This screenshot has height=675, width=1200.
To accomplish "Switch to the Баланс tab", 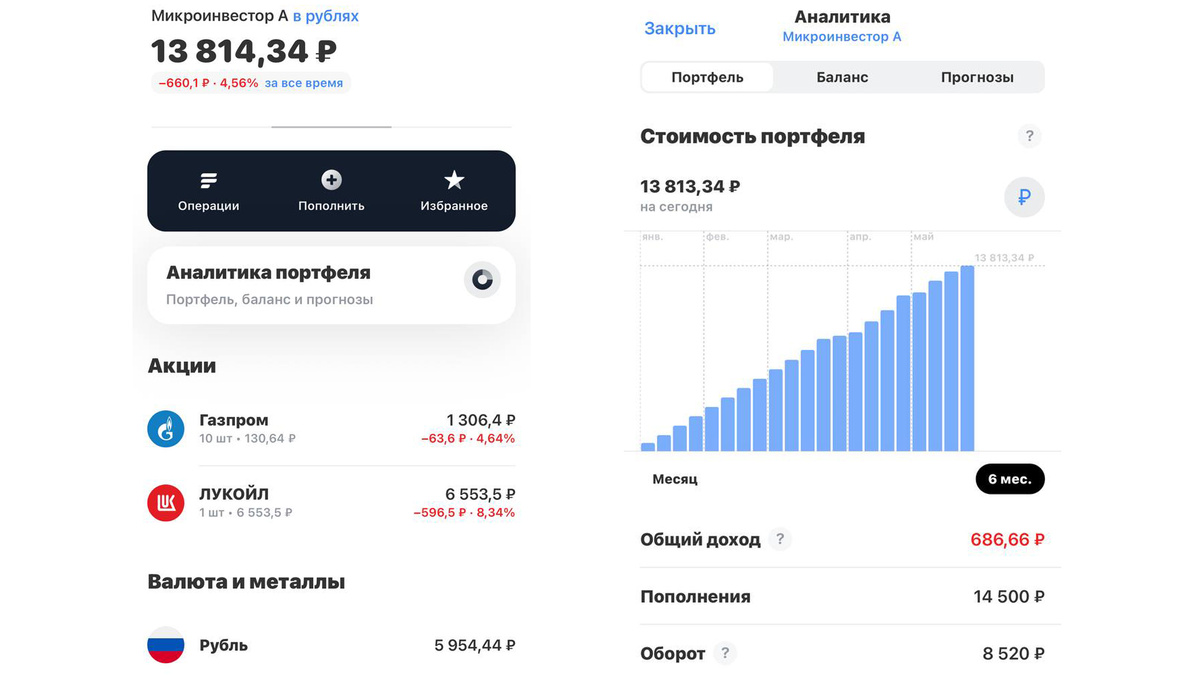I will (843, 76).
